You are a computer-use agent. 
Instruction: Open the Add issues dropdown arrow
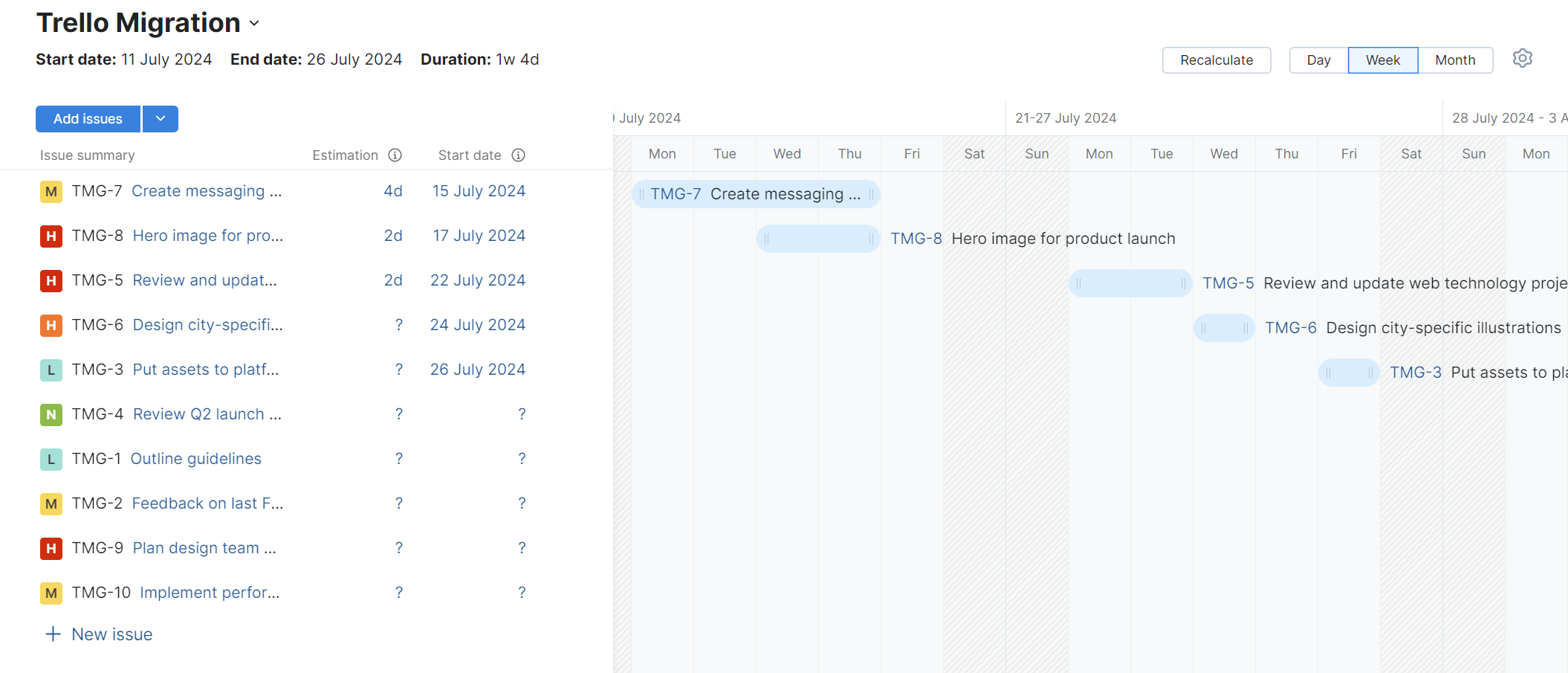[161, 119]
